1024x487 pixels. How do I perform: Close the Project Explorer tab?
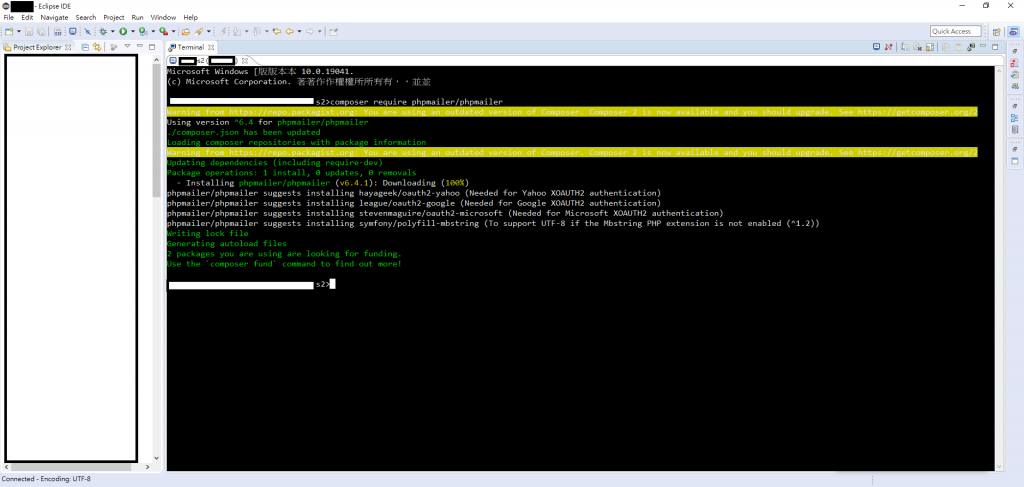click(68, 47)
